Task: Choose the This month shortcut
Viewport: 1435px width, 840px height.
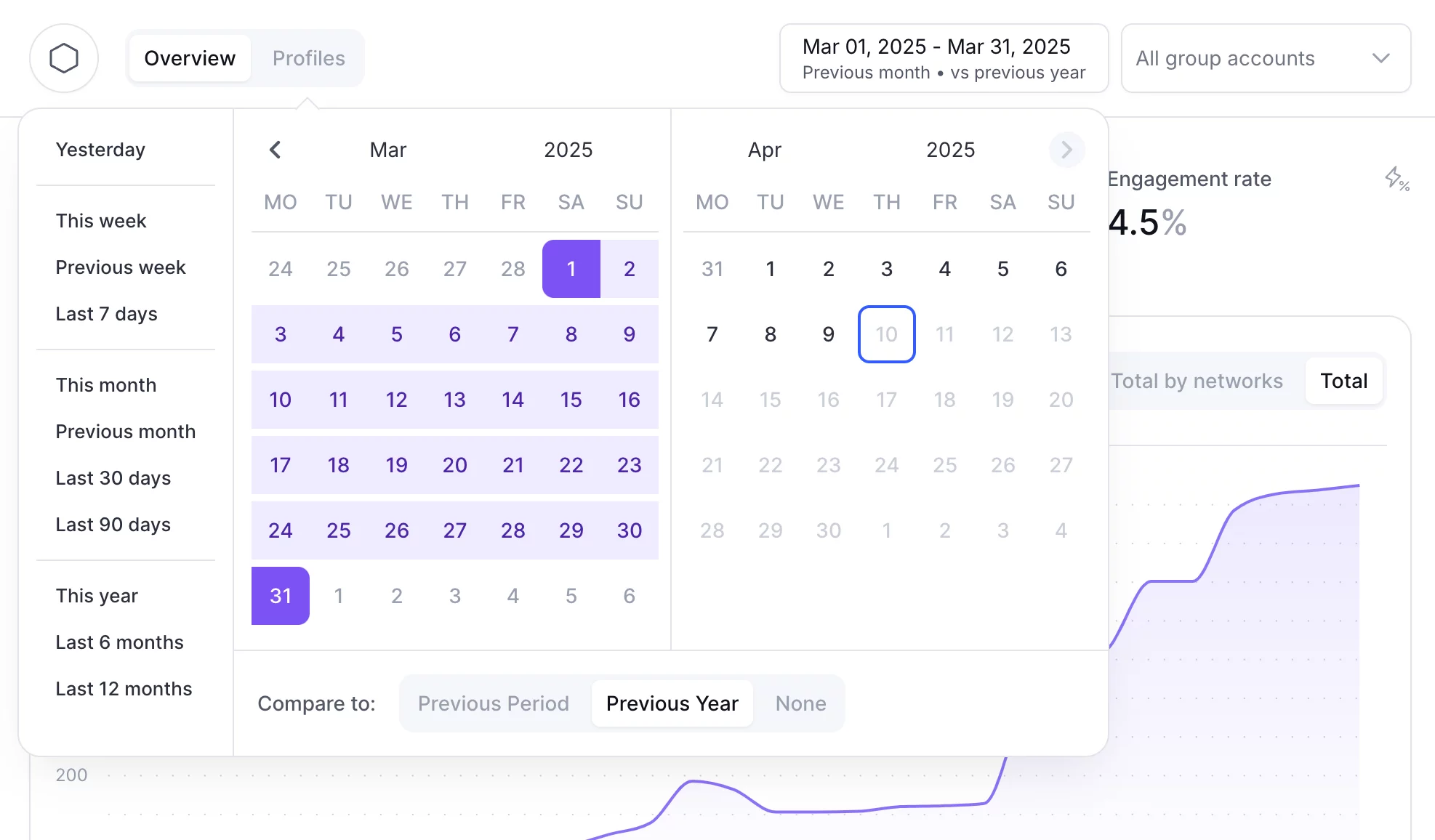Action: (x=106, y=385)
